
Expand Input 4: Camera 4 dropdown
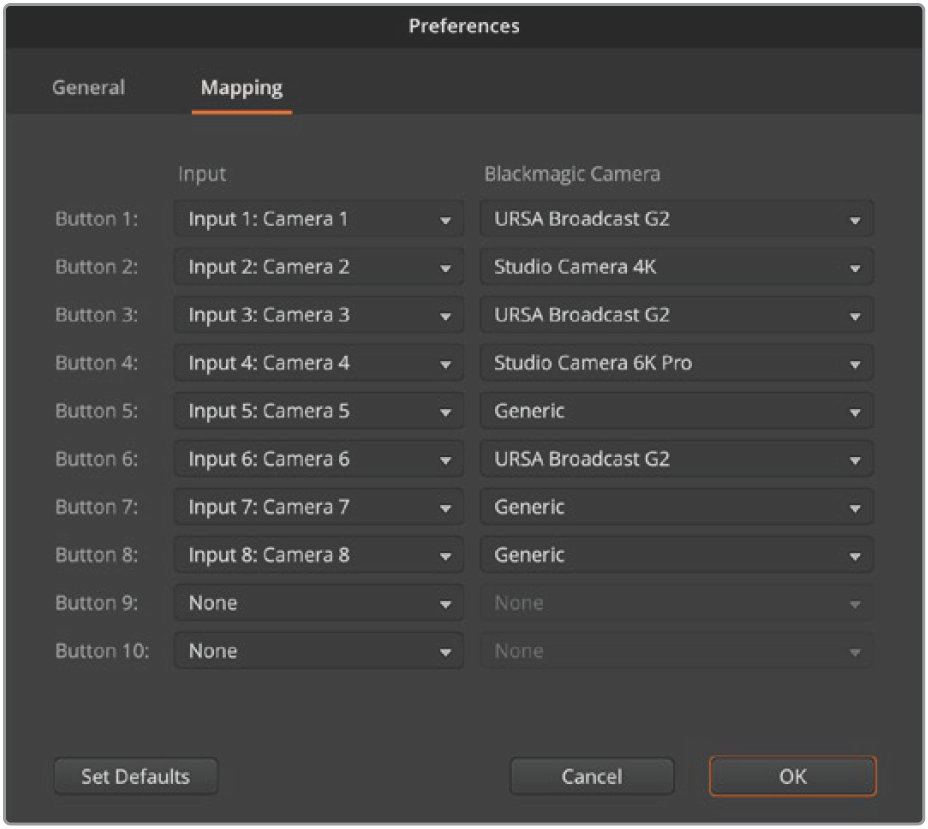319,363
